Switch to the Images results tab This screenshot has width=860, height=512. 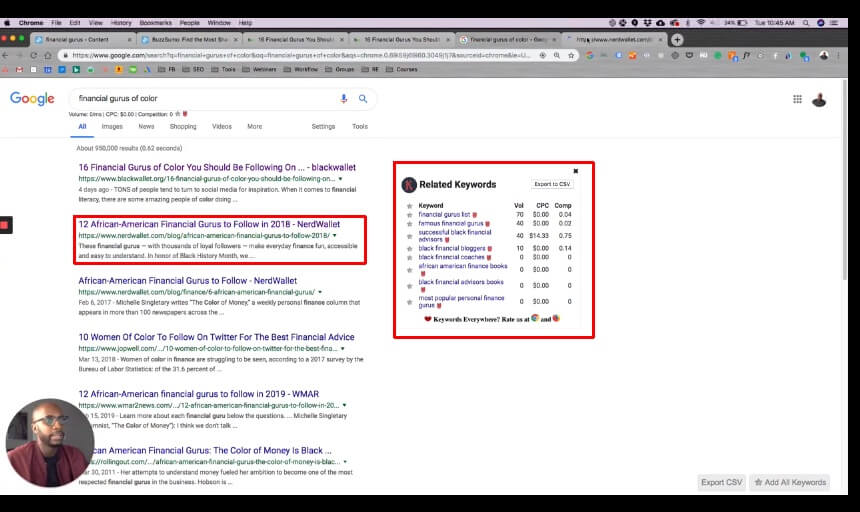(x=112, y=127)
